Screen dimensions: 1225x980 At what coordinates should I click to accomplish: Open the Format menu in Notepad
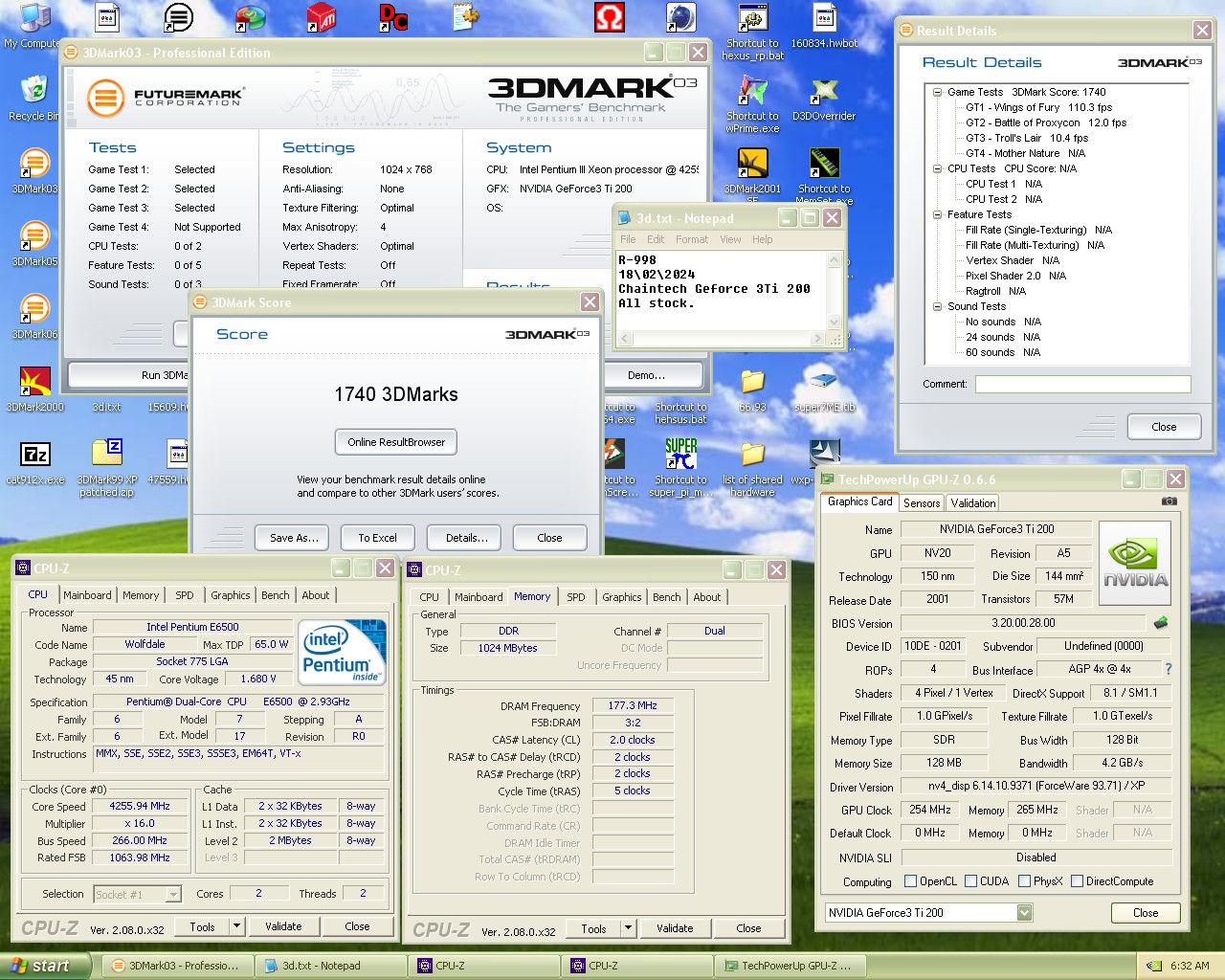pos(692,239)
